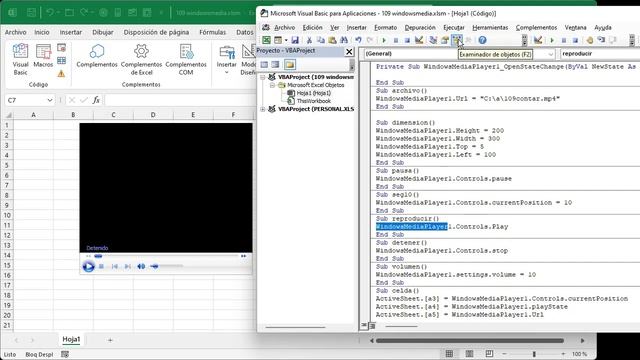Stop the media player playback
Viewport: 640px width, 360px height.
pyautogui.click(x=101, y=266)
